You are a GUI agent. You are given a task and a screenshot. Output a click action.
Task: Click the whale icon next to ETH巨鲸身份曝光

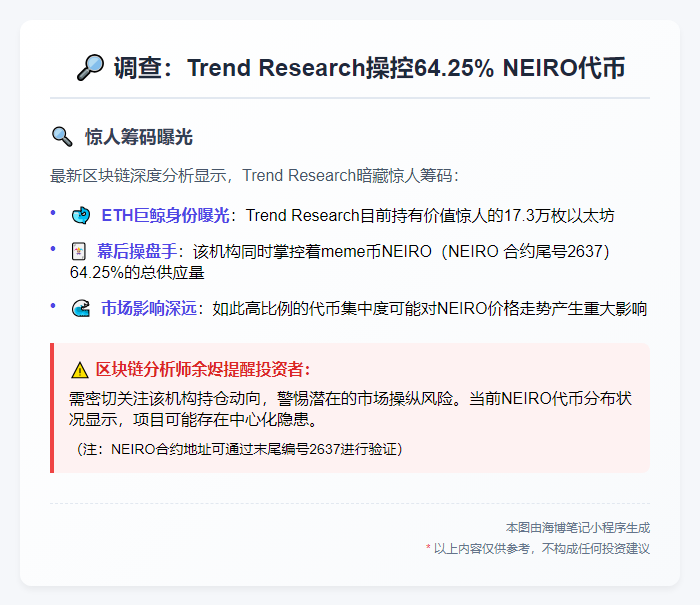[81, 215]
